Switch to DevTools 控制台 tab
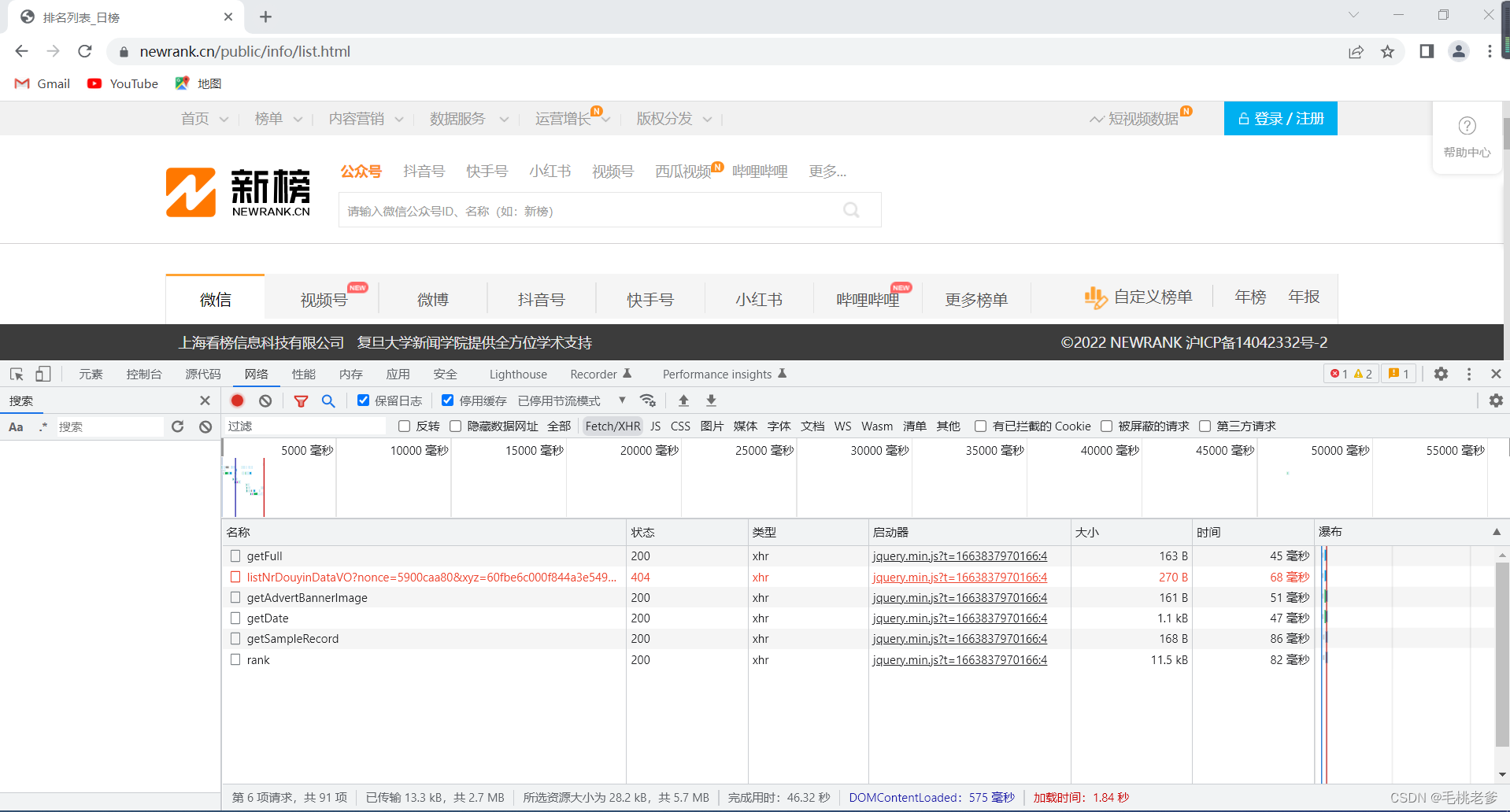Viewport: 1510px width, 812px height. [x=144, y=374]
